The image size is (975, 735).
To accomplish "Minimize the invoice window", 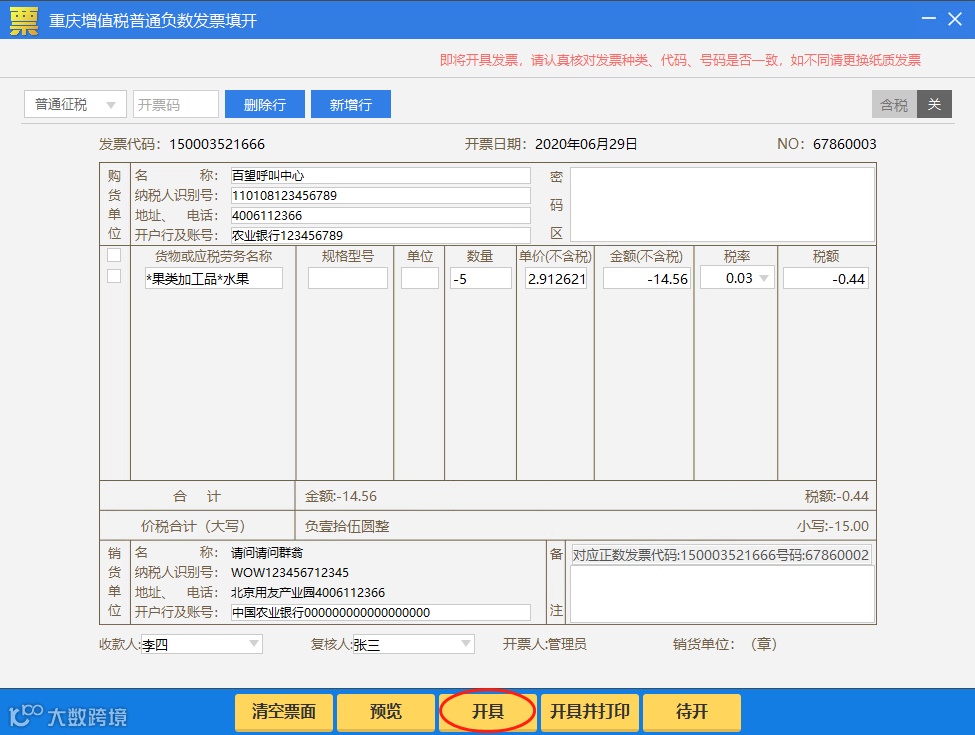I will [x=928, y=19].
